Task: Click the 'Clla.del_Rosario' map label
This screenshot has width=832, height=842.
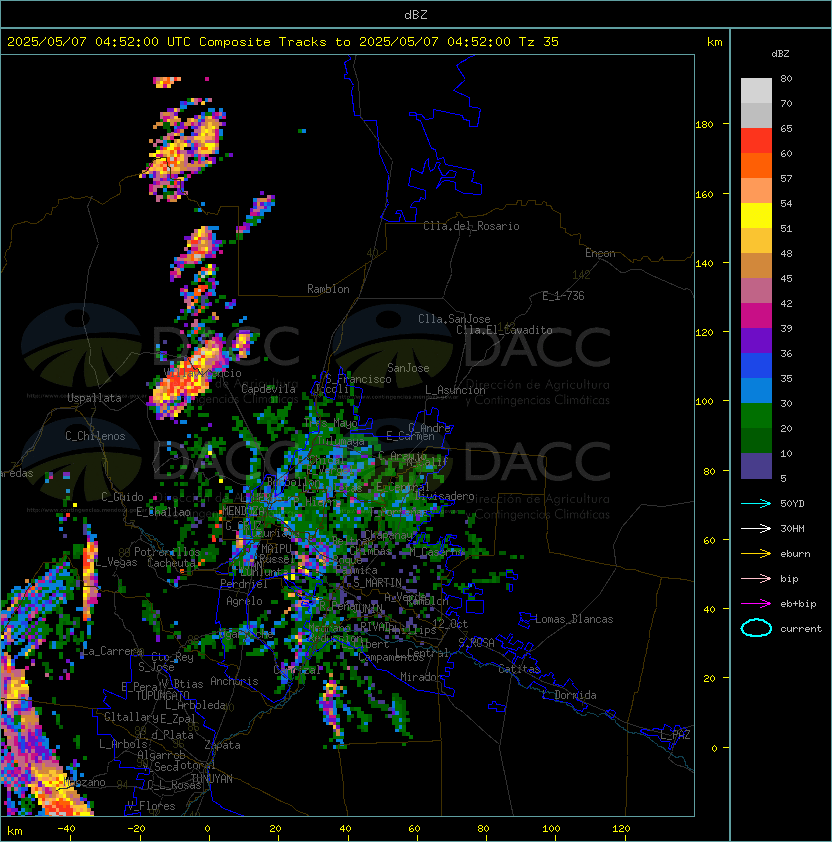Action: coord(471,226)
